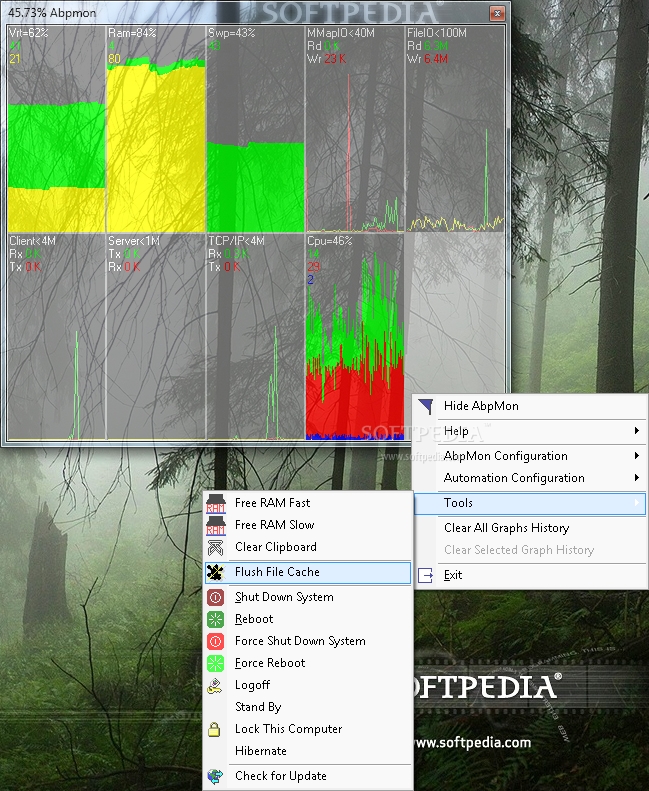This screenshot has height=791, width=649.
Task: Click the Abpmon window title text
Action: pos(52,13)
